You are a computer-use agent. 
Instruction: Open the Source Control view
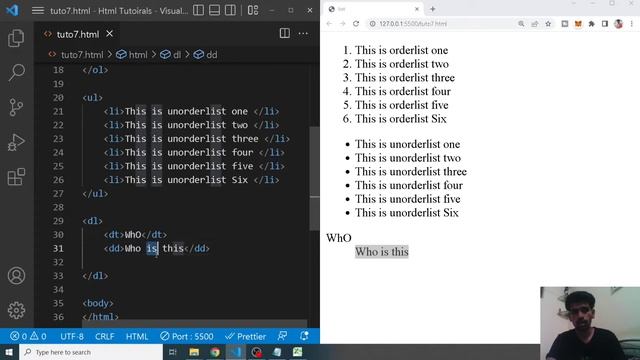(16, 107)
